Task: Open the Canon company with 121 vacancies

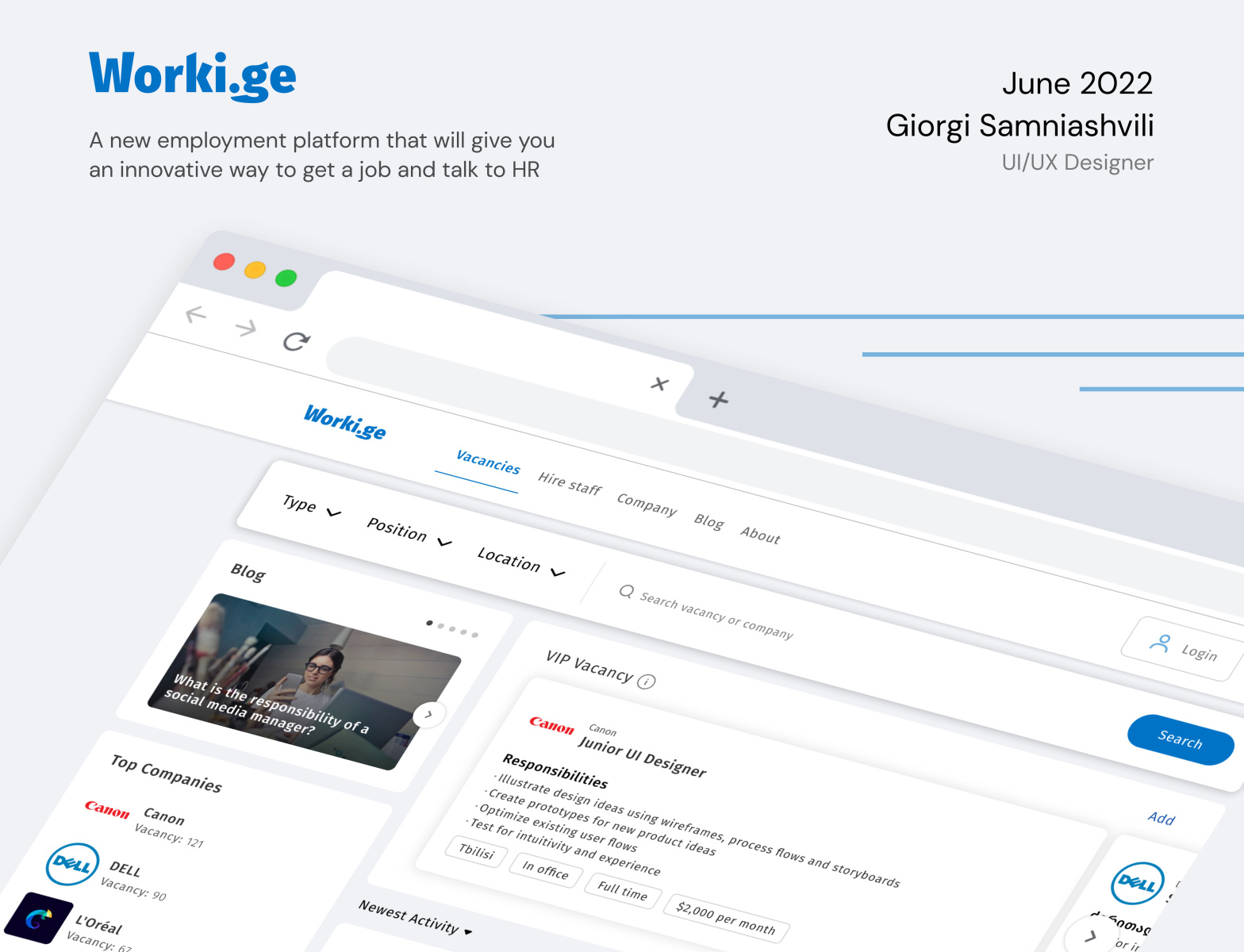Action: point(164,816)
